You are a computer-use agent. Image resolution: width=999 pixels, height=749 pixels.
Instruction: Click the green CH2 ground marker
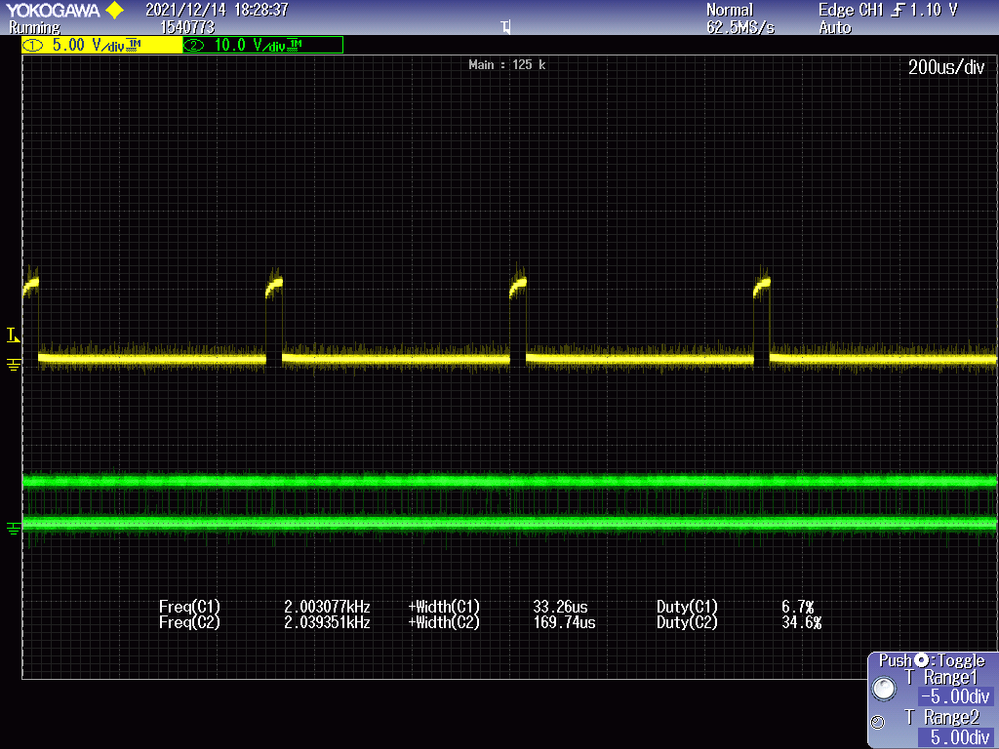pyautogui.click(x=13, y=527)
